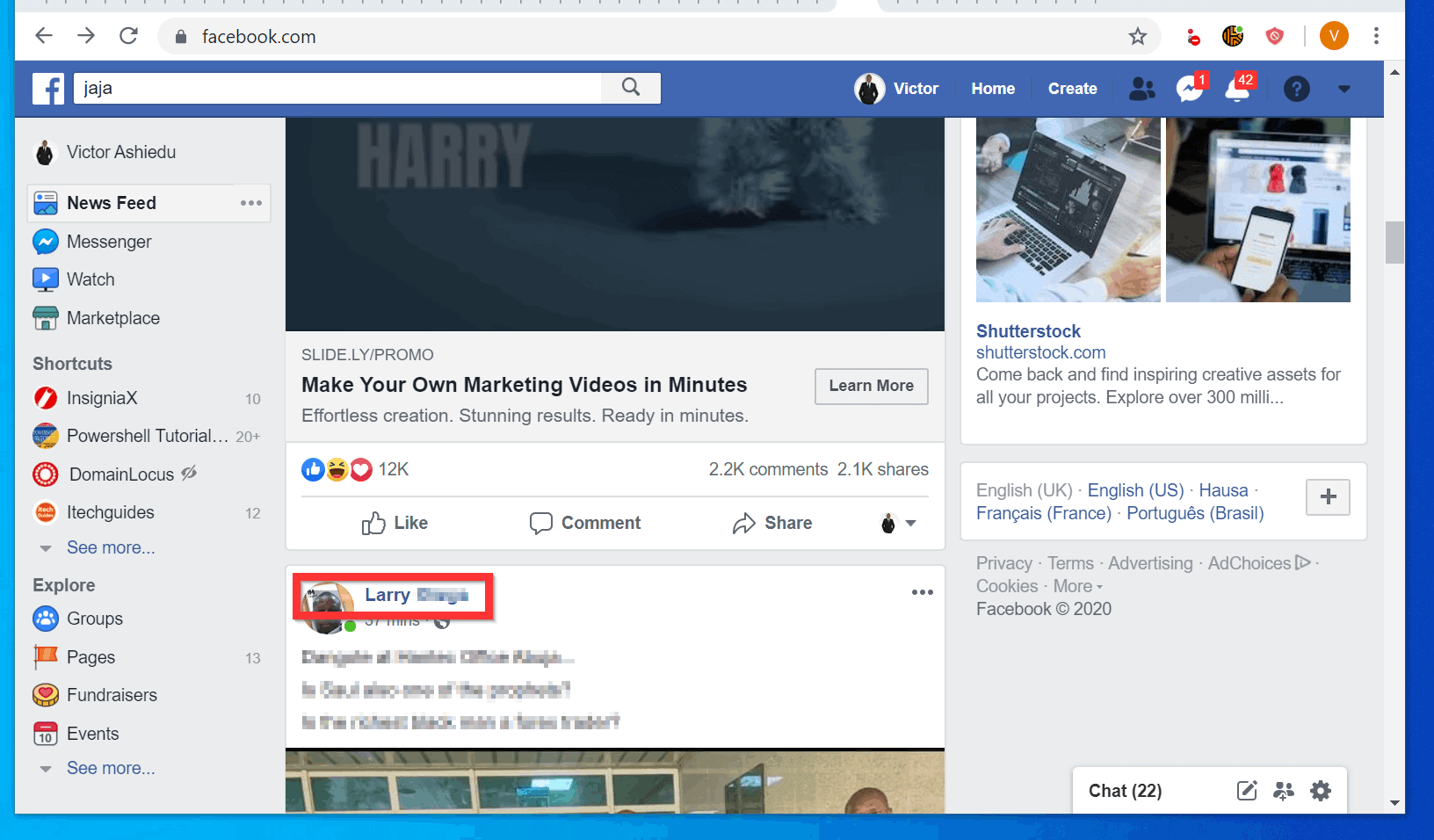
Task: Open Facebook Help question mark
Action: coord(1297,88)
